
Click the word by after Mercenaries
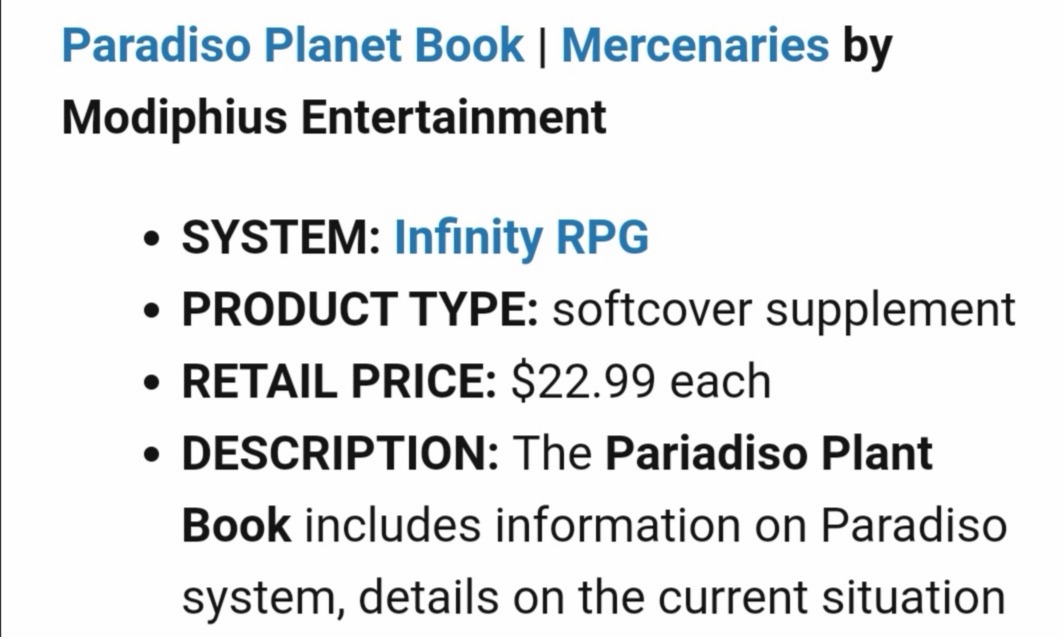[x=867, y=47]
